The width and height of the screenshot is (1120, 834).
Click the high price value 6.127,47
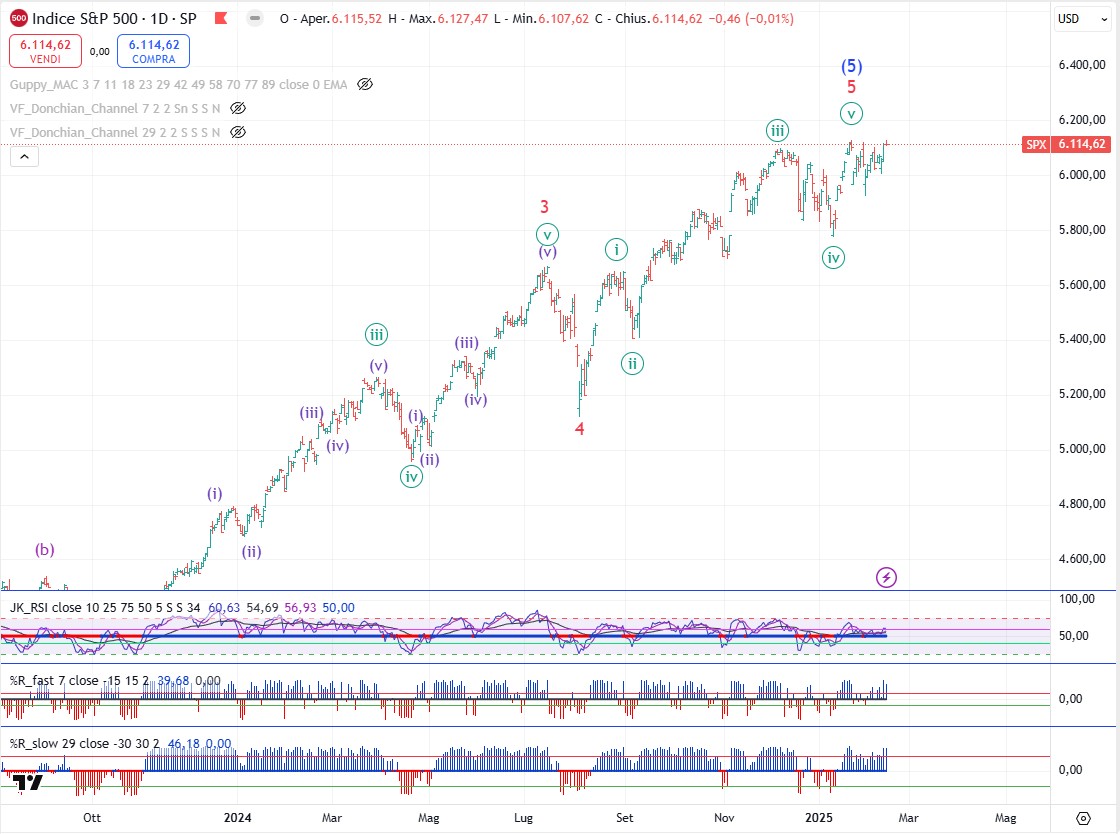point(463,19)
